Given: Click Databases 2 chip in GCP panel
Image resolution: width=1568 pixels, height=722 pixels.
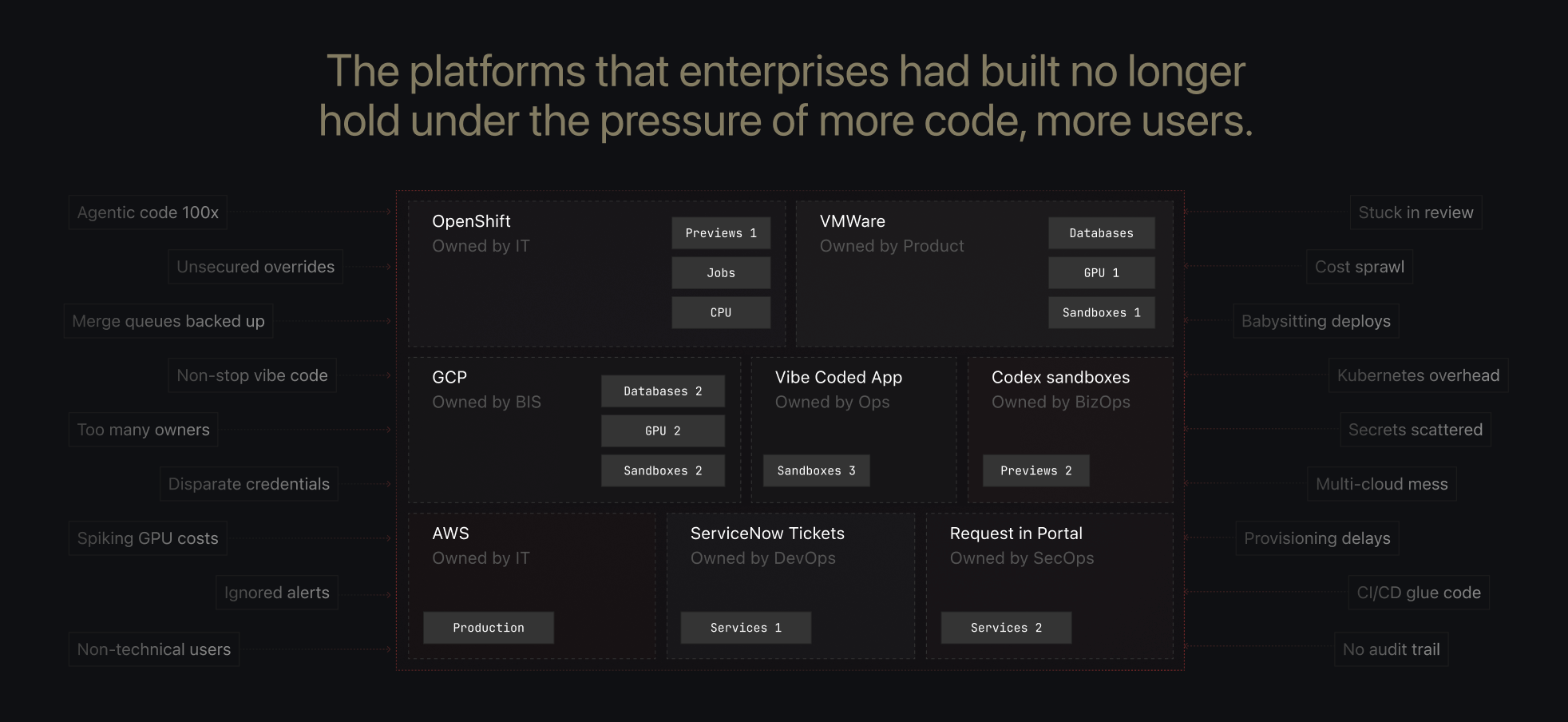Looking at the screenshot, I should [663, 391].
